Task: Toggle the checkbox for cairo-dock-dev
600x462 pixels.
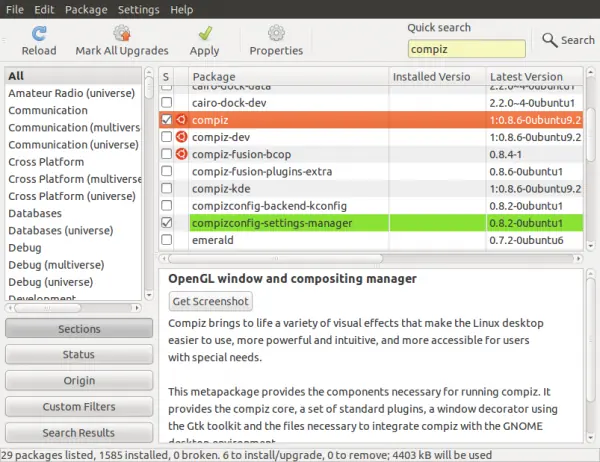Action: [166, 102]
